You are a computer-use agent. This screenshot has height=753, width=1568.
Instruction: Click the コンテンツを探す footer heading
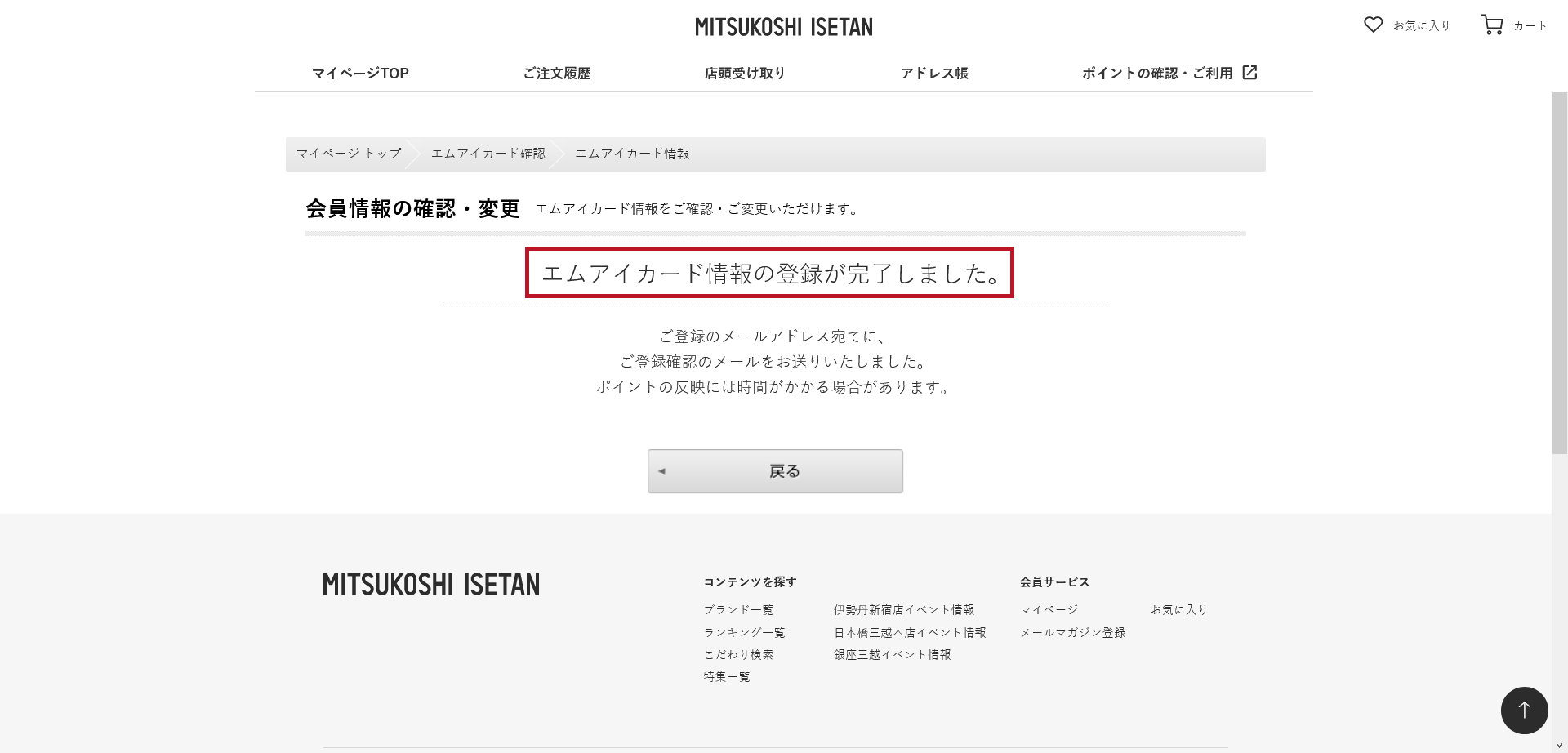(751, 582)
